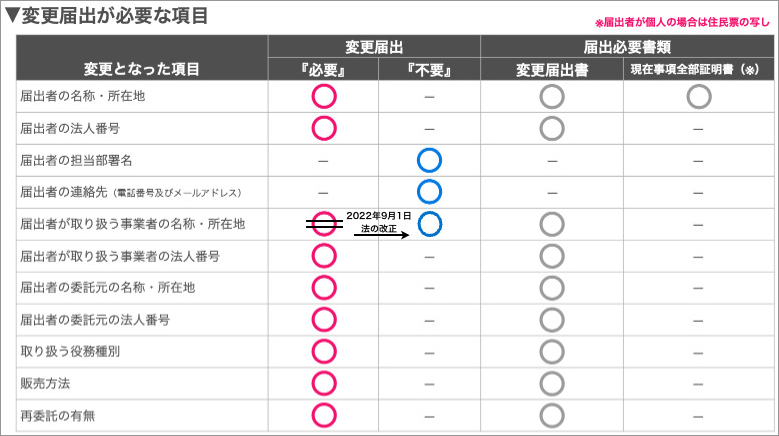The image size is (779, 436).
Task: Click pink circle in 届出者の法人番号 row
Action: tap(324, 128)
